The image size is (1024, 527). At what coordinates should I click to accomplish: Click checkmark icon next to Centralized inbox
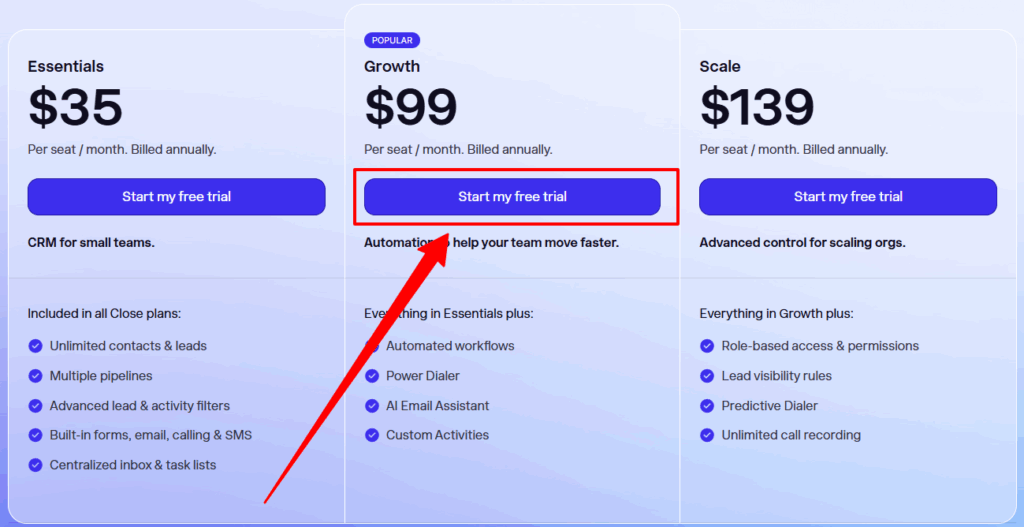36,465
